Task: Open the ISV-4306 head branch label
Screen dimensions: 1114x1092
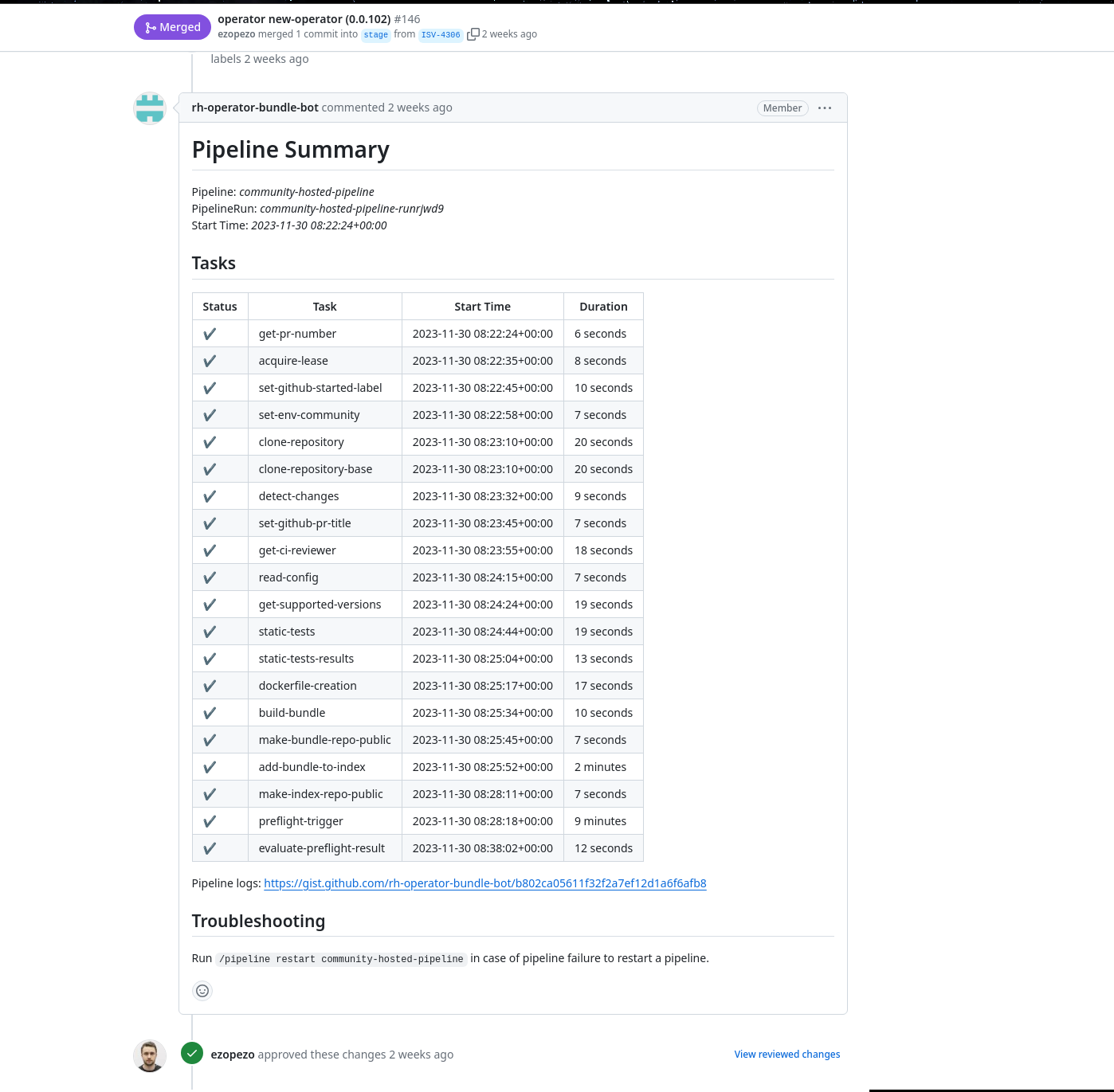Action: click(x=441, y=35)
